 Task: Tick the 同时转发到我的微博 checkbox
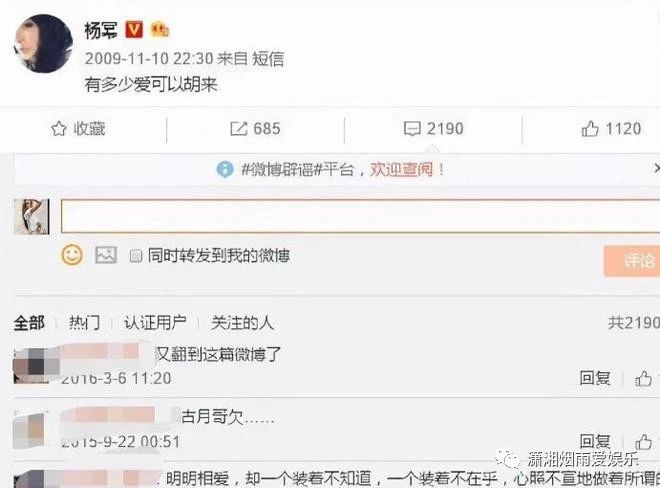[136, 256]
